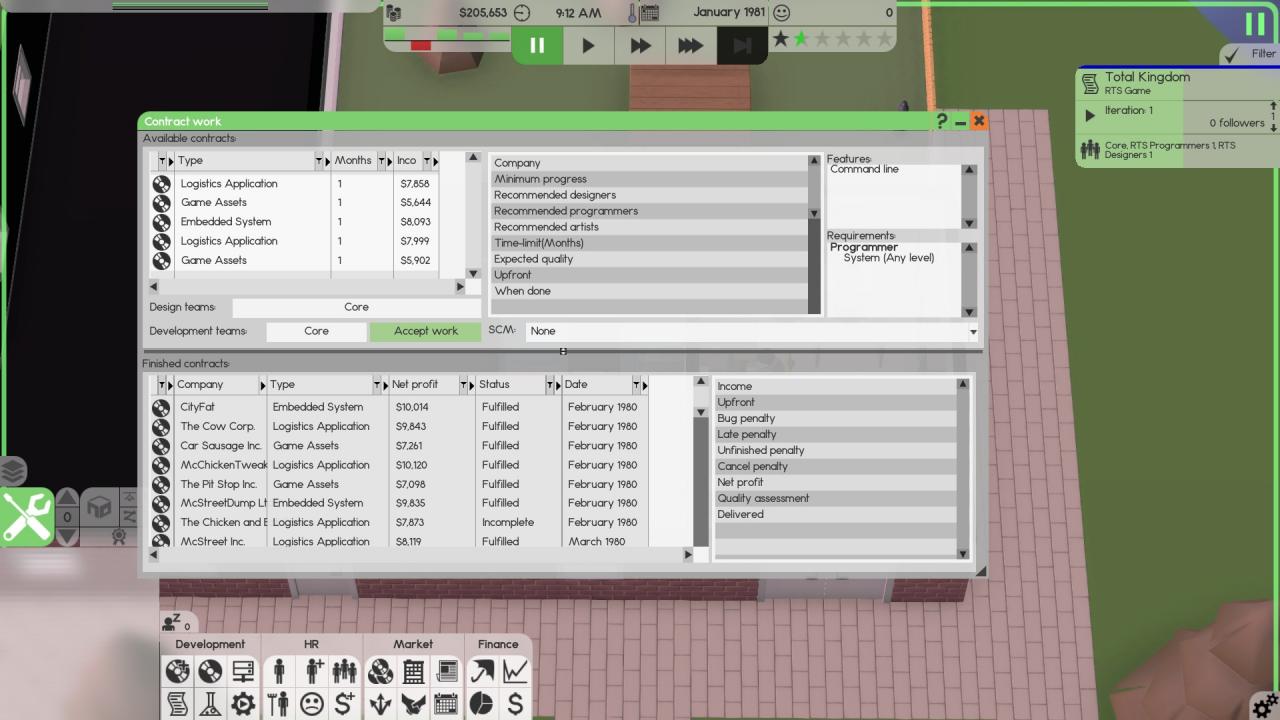
Task: Click the Core development teams button
Action: click(316, 331)
